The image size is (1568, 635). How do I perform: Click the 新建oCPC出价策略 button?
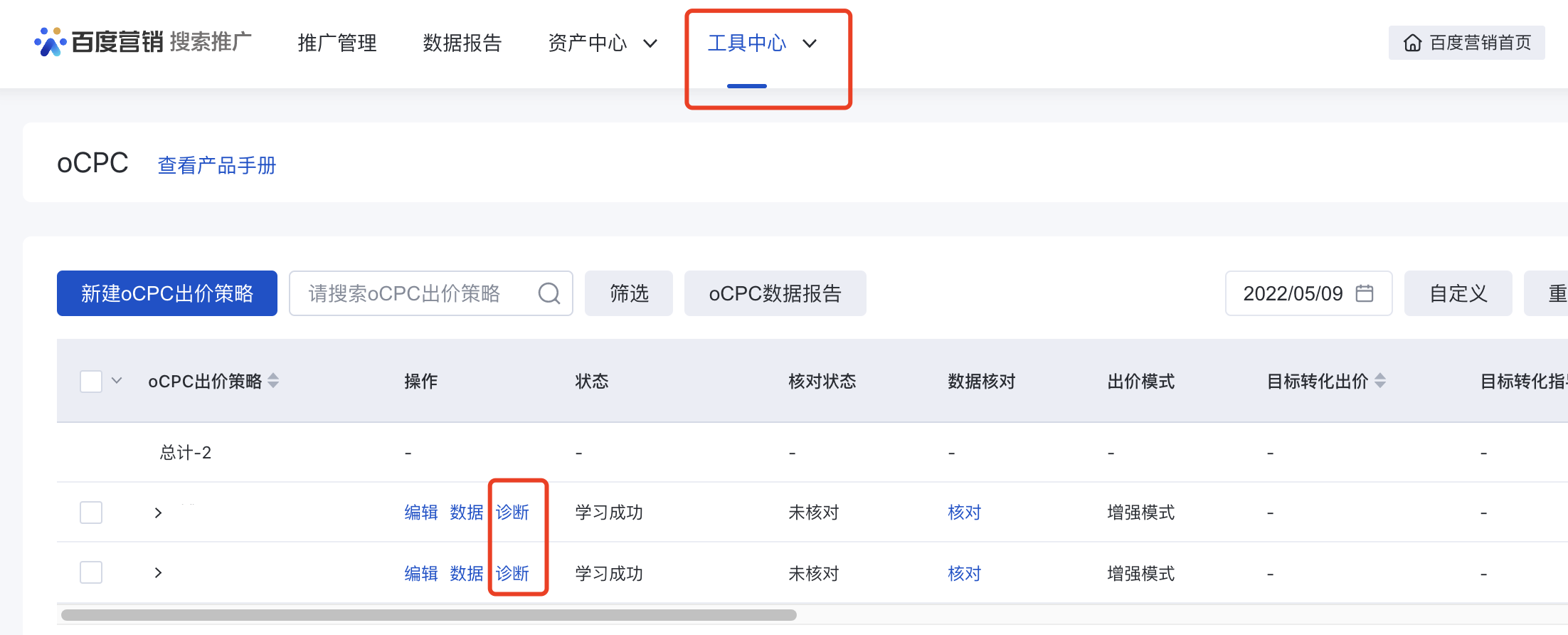click(167, 293)
